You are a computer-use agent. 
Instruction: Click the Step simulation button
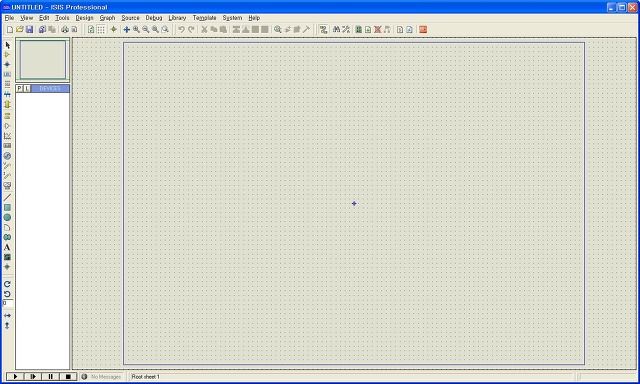(33, 376)
